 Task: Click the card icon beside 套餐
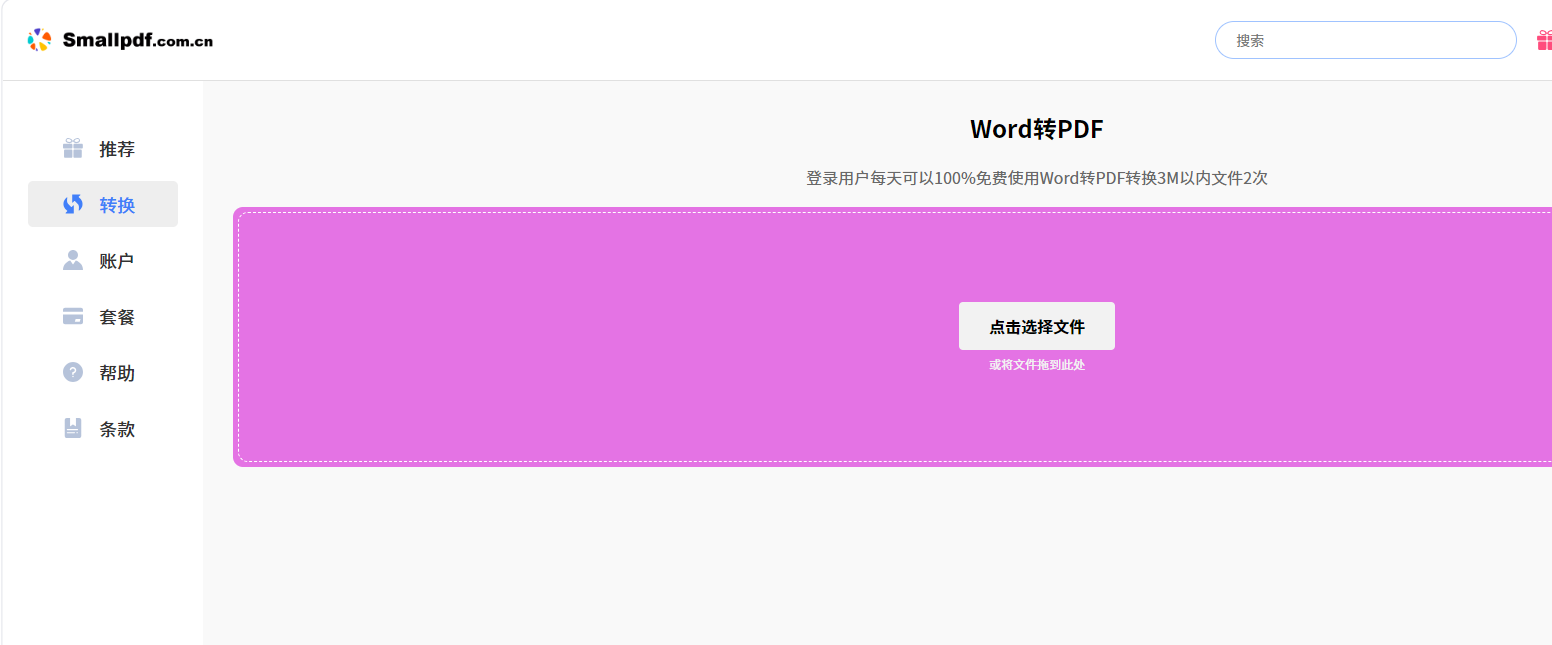click(73, 317)
